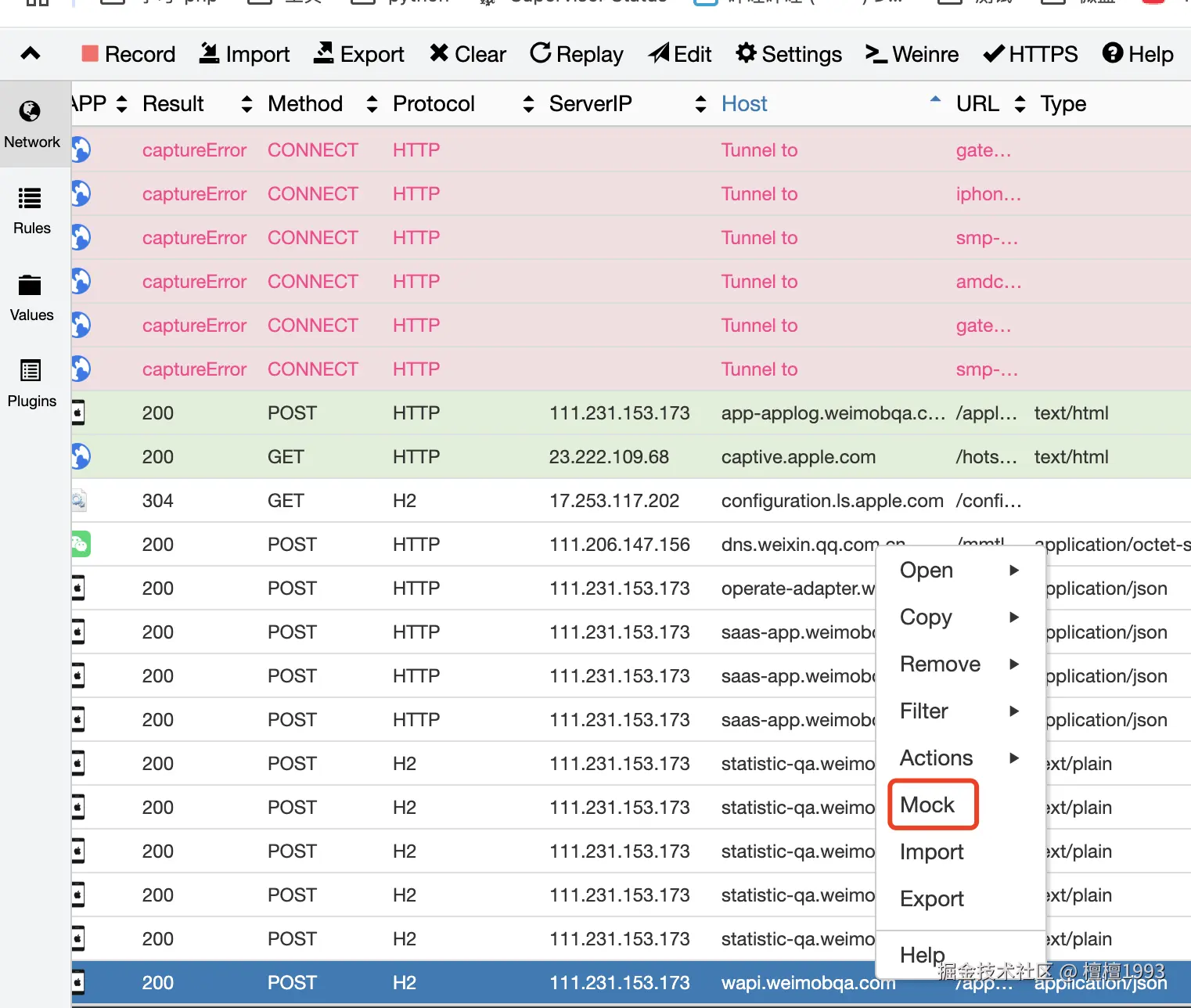Click the Export toolbar button
Screen dimensions: 1191x1008
tap(358, 54)
